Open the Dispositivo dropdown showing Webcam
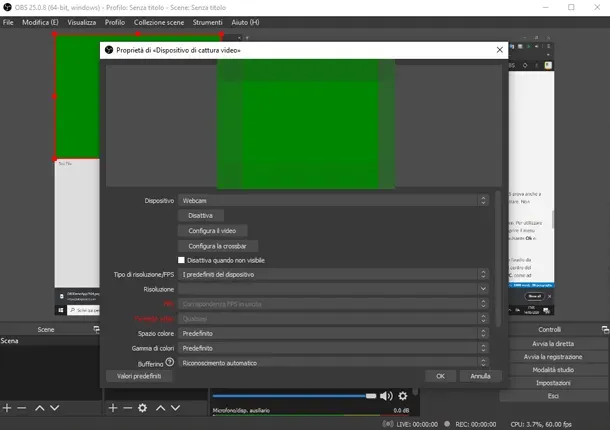This screenshot has width=610, height=430. point(332,200)
